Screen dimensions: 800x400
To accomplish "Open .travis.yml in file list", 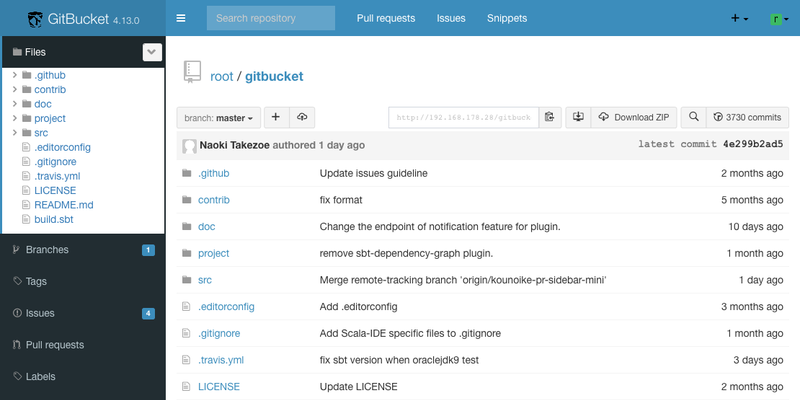I will pyautogui.click(x=221, y=360).
